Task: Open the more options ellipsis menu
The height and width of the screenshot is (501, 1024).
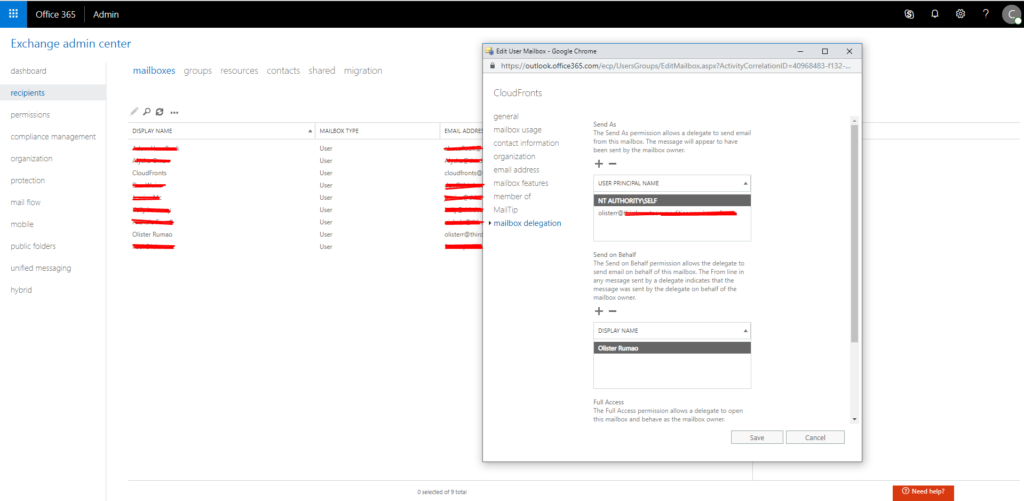Action: tap(174, 112)
